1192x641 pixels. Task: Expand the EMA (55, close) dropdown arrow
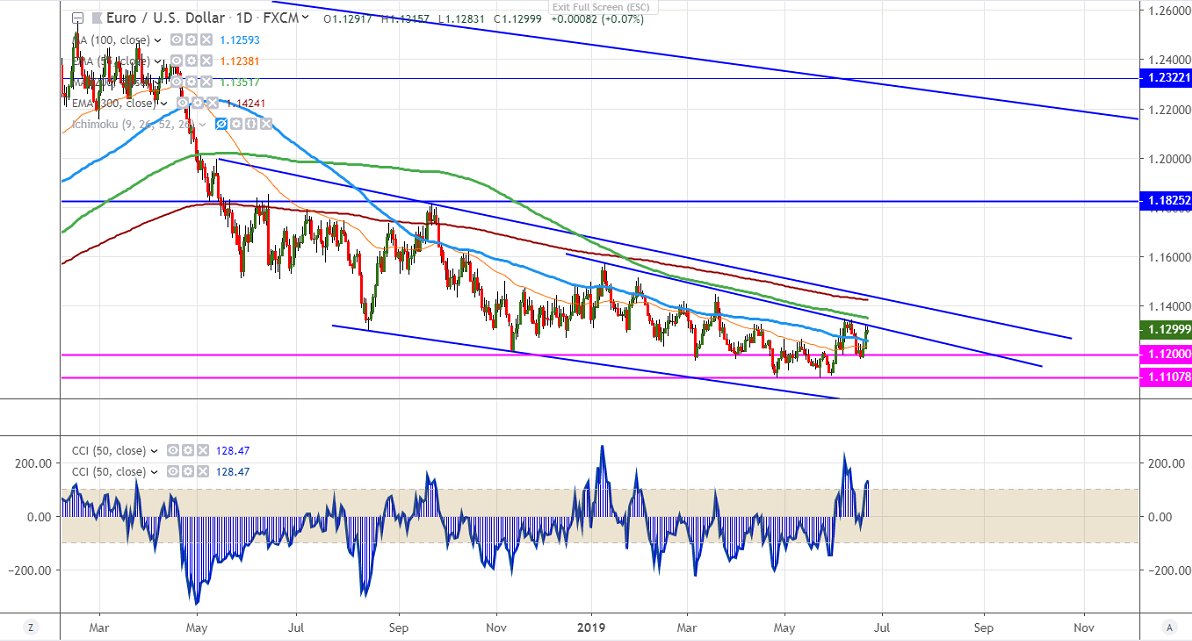[x=158, y=62]
